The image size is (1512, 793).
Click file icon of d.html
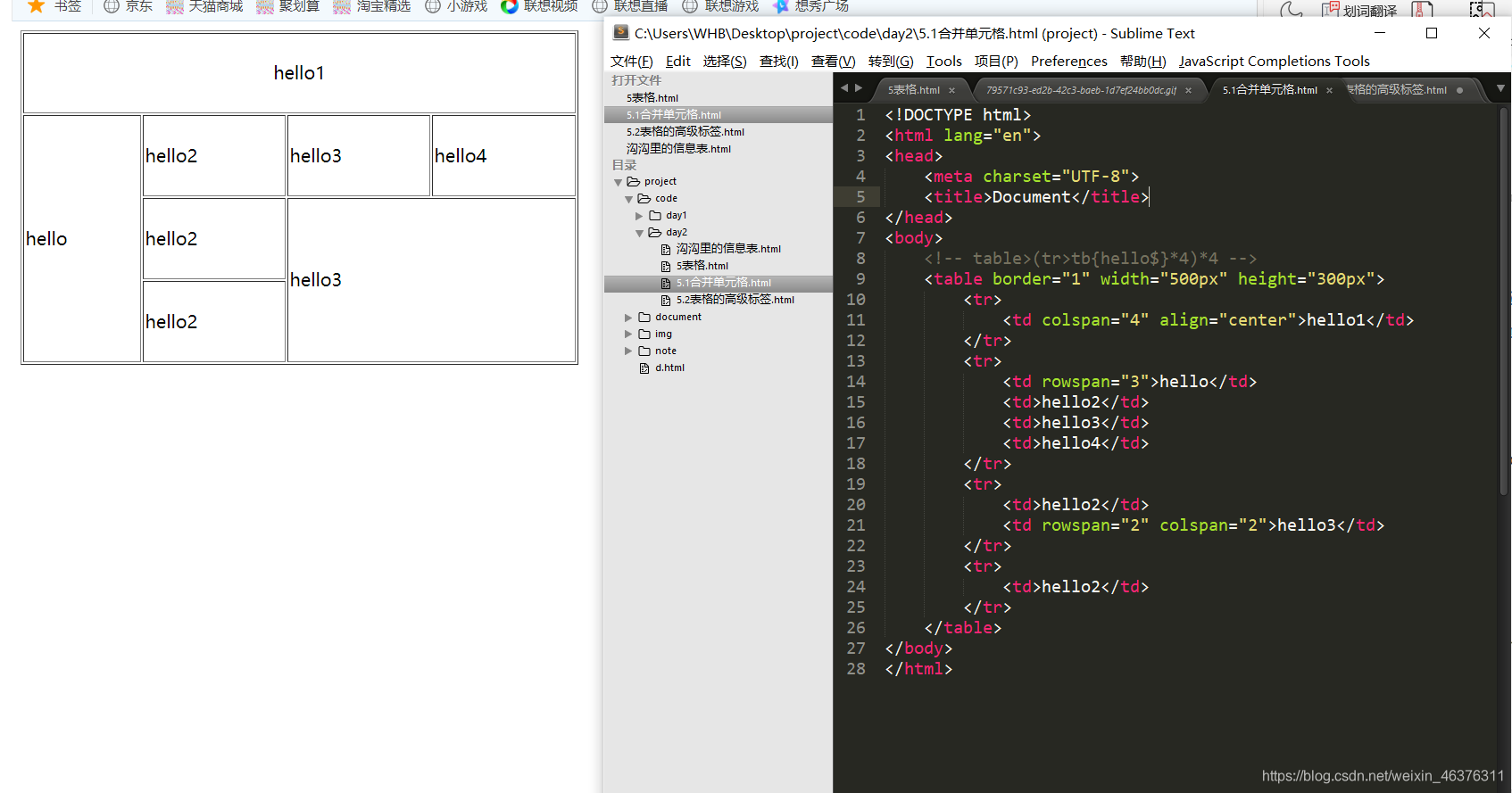click(x=644, y=368)
